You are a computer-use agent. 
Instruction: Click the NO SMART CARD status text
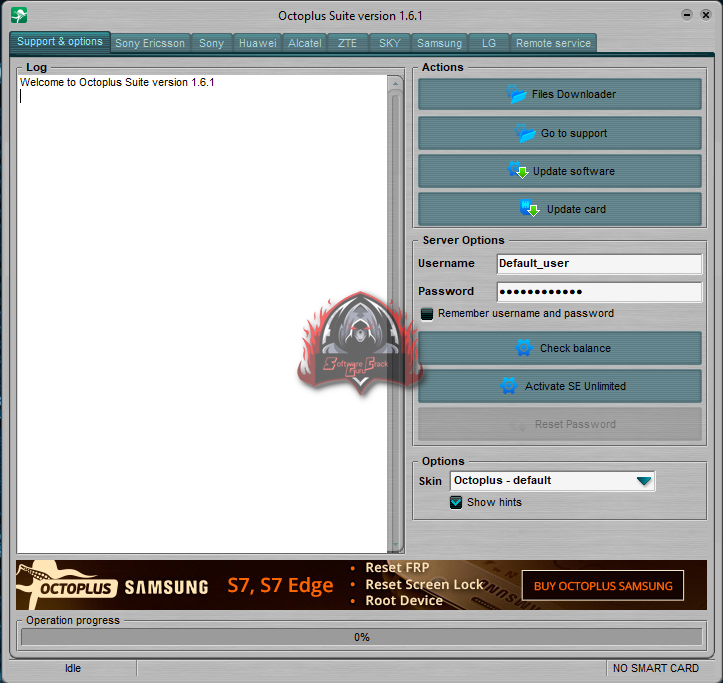click(x=656, y=668)
